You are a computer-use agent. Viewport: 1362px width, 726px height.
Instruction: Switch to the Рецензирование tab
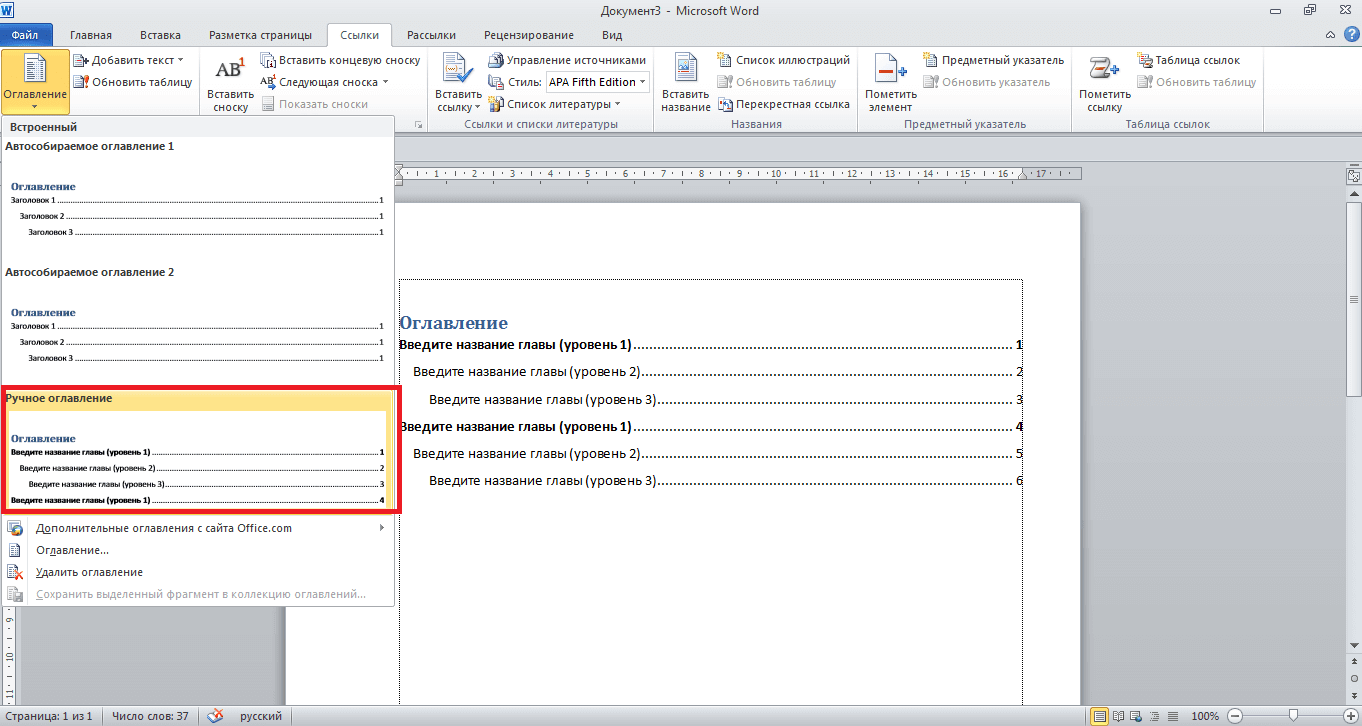528,35
